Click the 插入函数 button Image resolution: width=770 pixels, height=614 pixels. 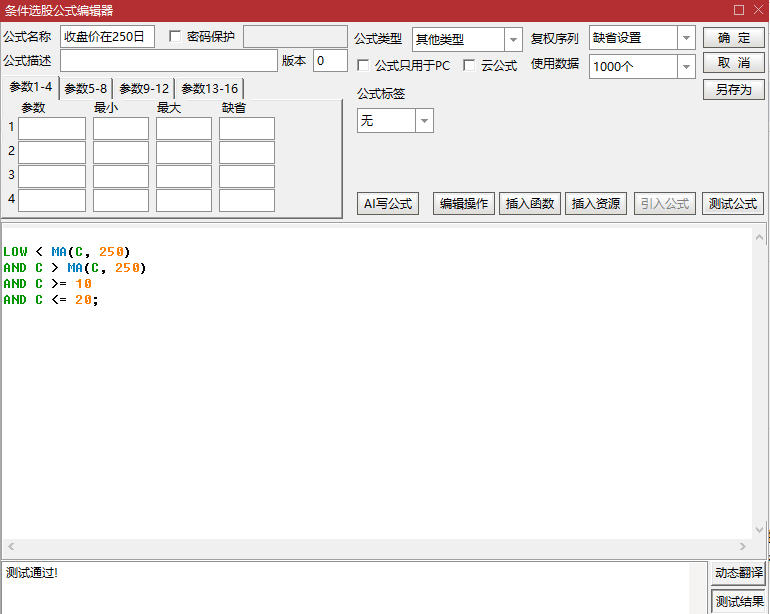tap(529, 204)
